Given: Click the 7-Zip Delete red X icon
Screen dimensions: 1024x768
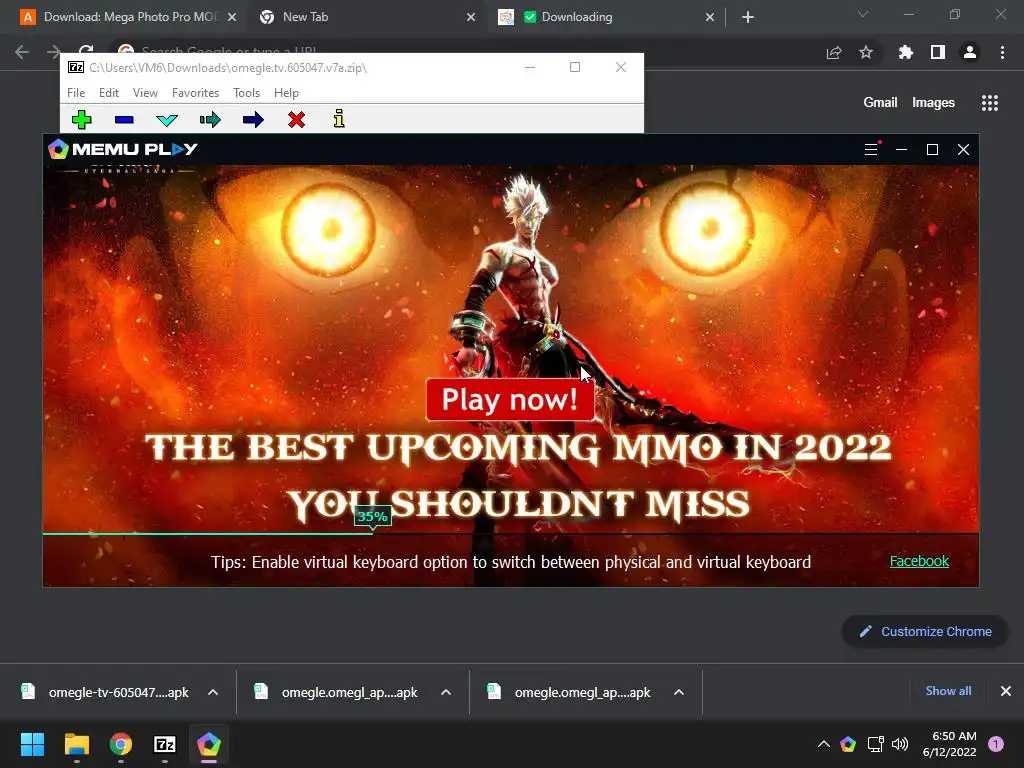Looking at the screenshot, I should 296,120.
